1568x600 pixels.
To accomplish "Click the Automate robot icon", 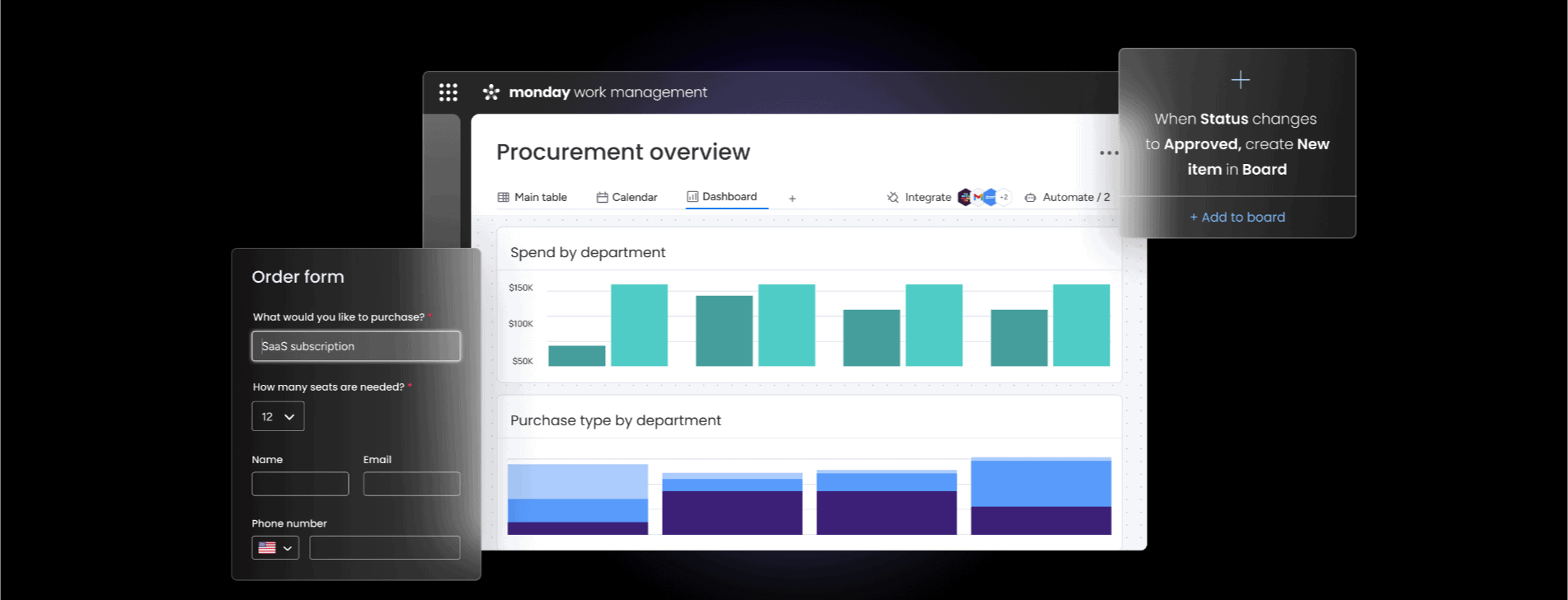I will 1030,198.
